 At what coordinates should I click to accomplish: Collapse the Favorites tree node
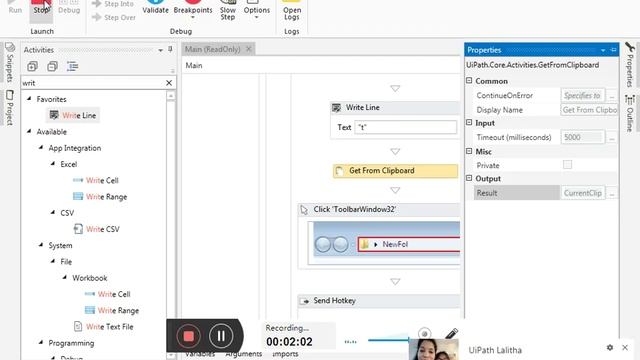[x=29, y=99]
